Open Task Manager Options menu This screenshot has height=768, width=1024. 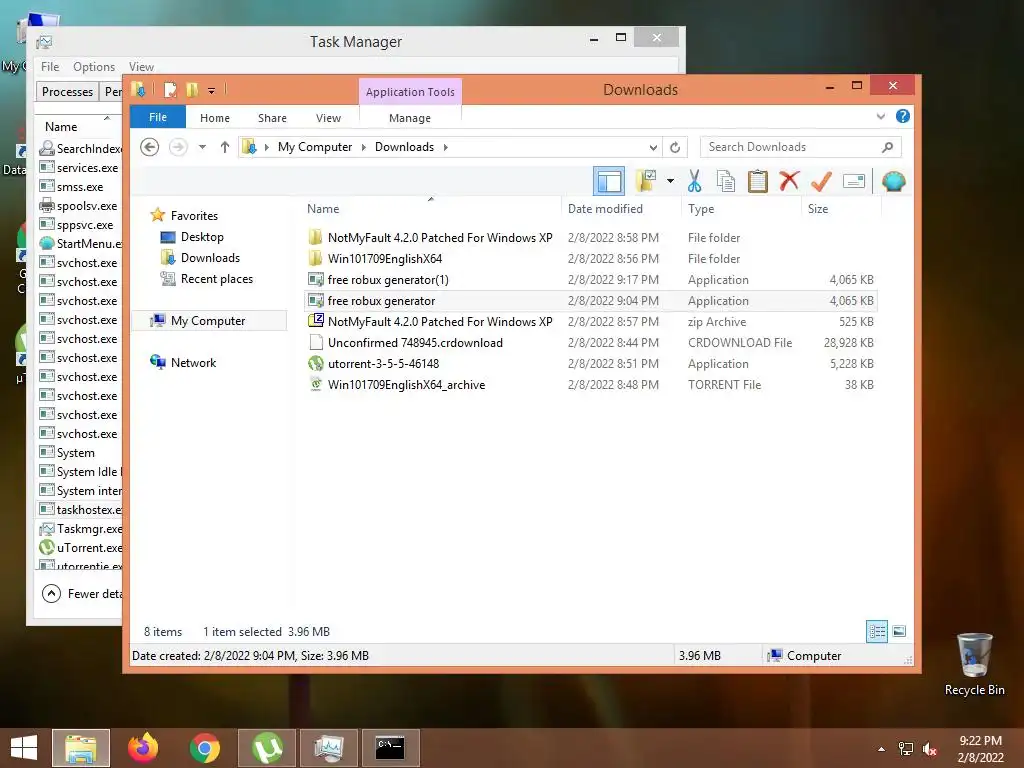click(x=94, y=67)
